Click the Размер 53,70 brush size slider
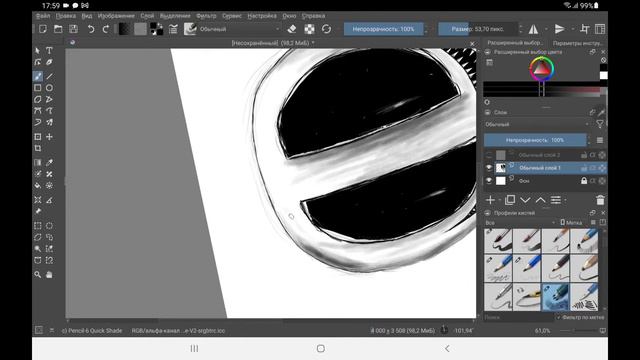This screenshot has width=640, height=360. (x=478, y=29)
